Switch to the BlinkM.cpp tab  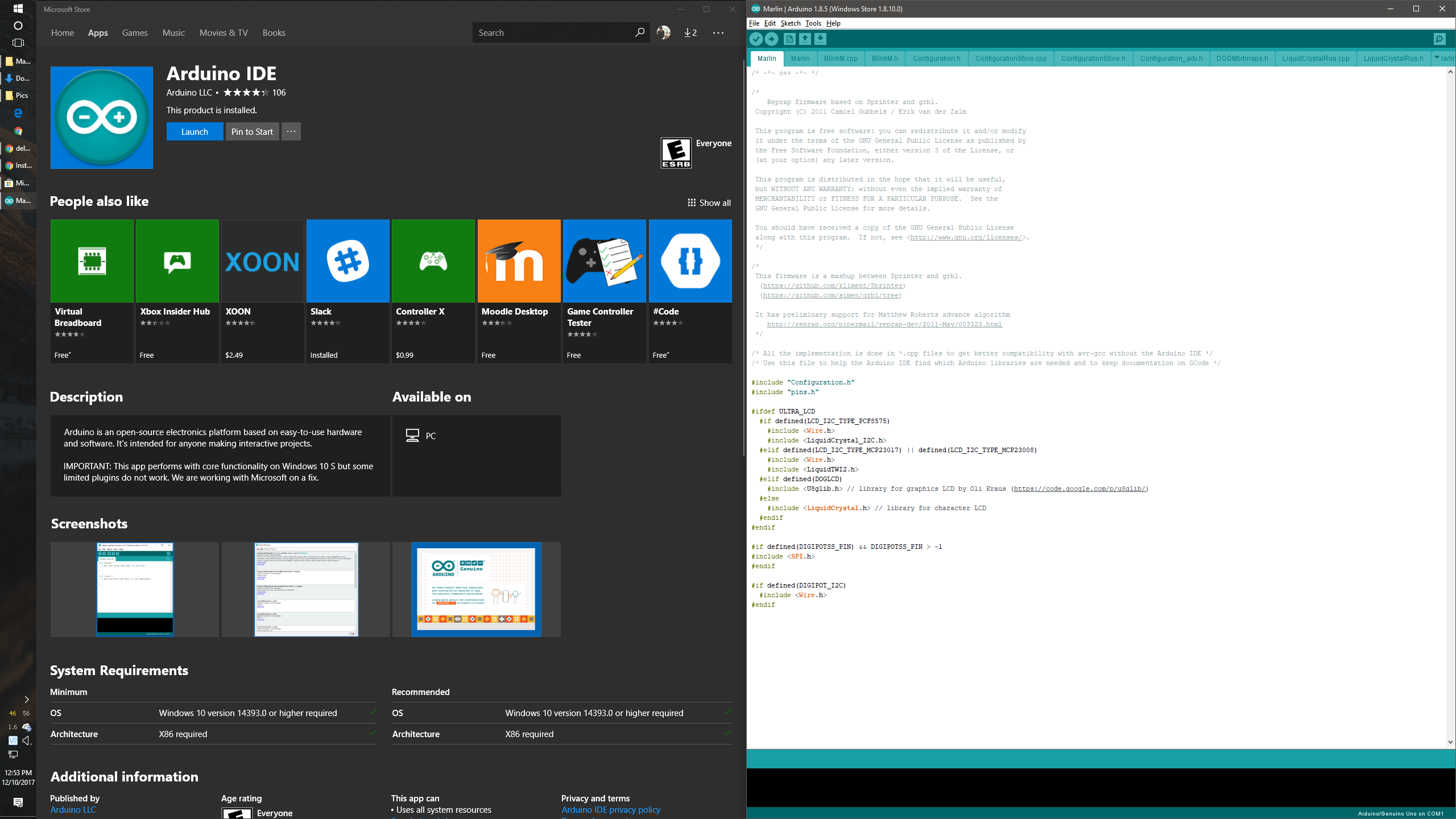[841, 59]
